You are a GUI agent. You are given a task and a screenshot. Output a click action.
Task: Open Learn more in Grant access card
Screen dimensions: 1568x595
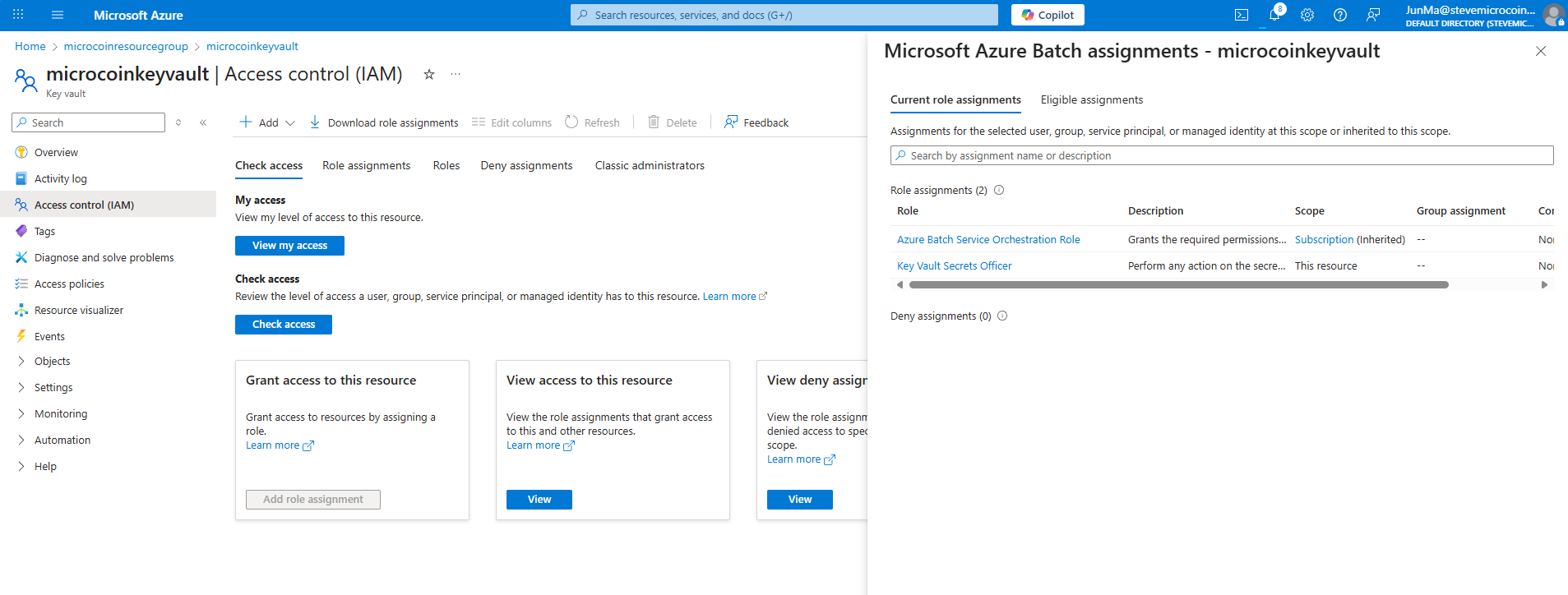pyautogui.click(x=280, y=445)
